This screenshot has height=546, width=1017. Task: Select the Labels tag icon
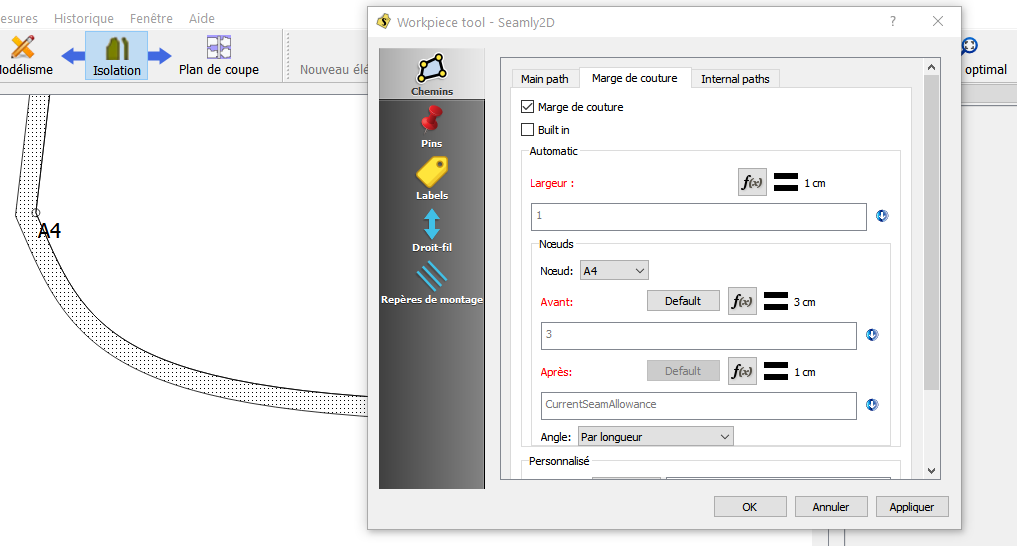pos(431,178)
